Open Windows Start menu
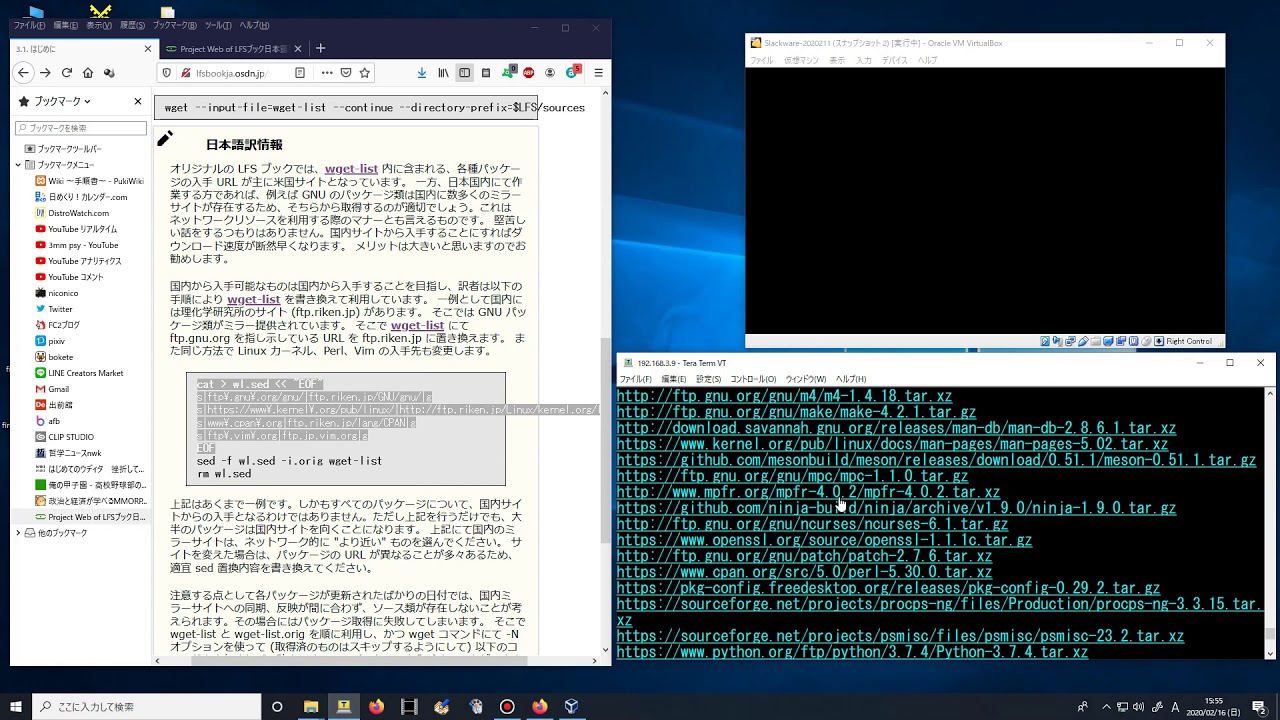The image size is (1280, 720). [16, 706]
